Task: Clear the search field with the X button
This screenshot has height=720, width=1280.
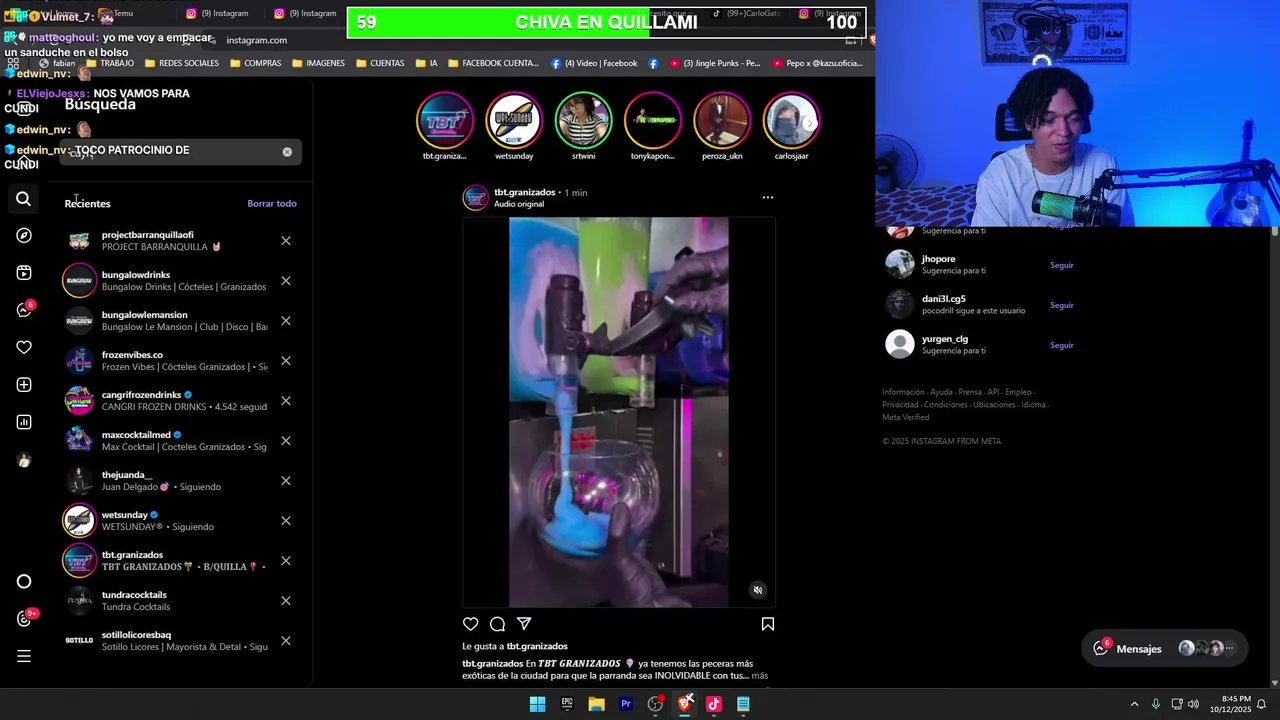Action: click(x=287, y=152)
